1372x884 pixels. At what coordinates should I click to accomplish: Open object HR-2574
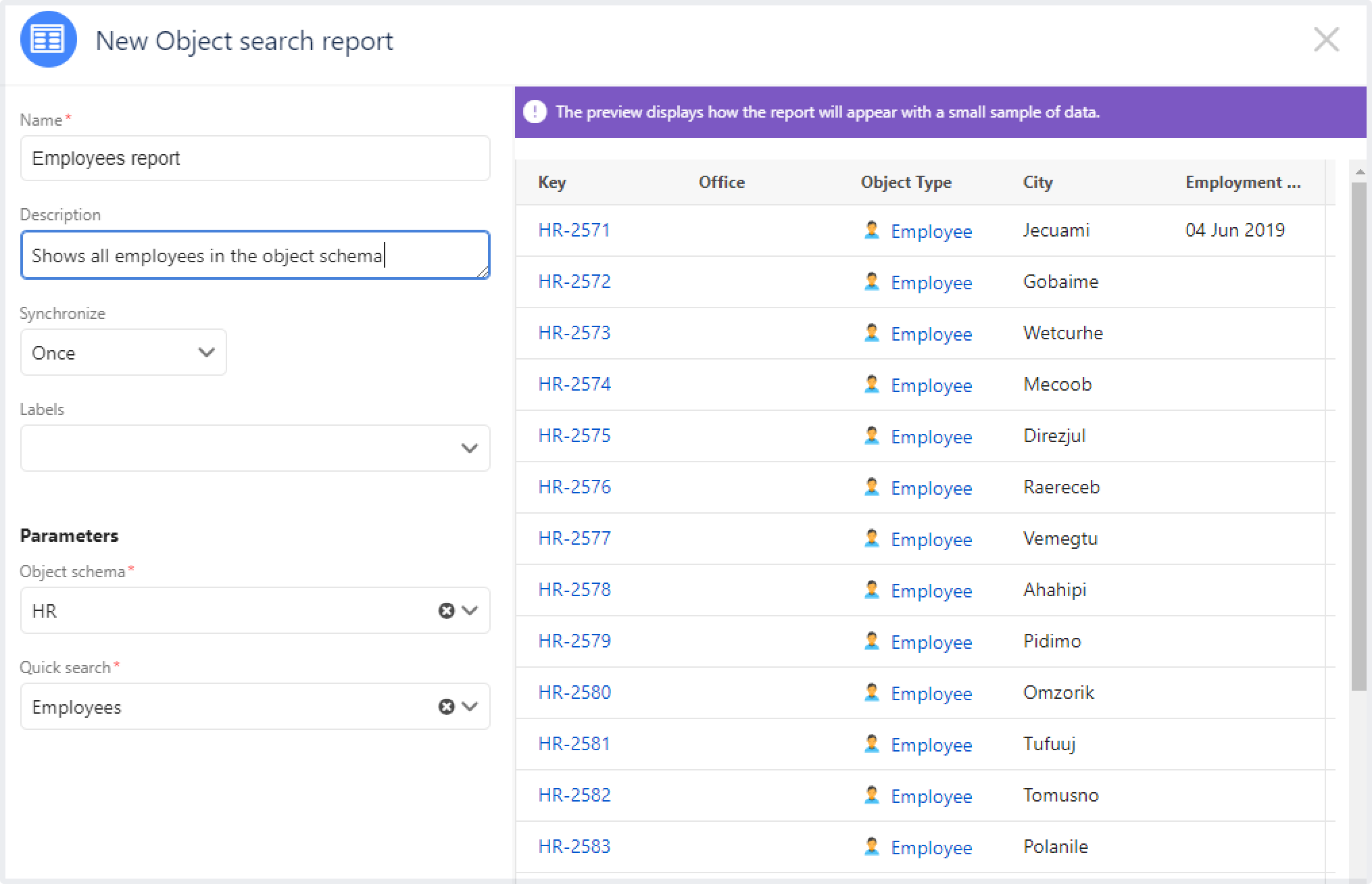(574, 385)
